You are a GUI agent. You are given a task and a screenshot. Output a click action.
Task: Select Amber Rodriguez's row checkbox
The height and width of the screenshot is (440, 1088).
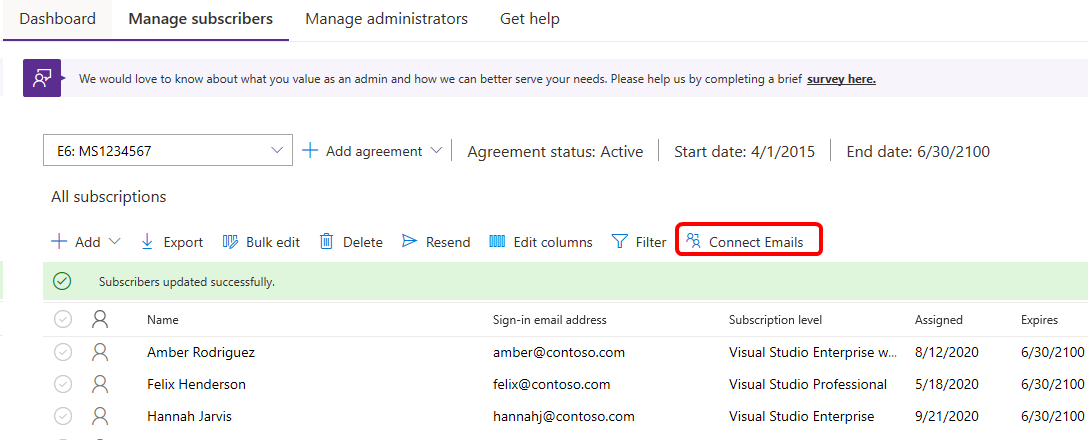(x=63, y=352)
